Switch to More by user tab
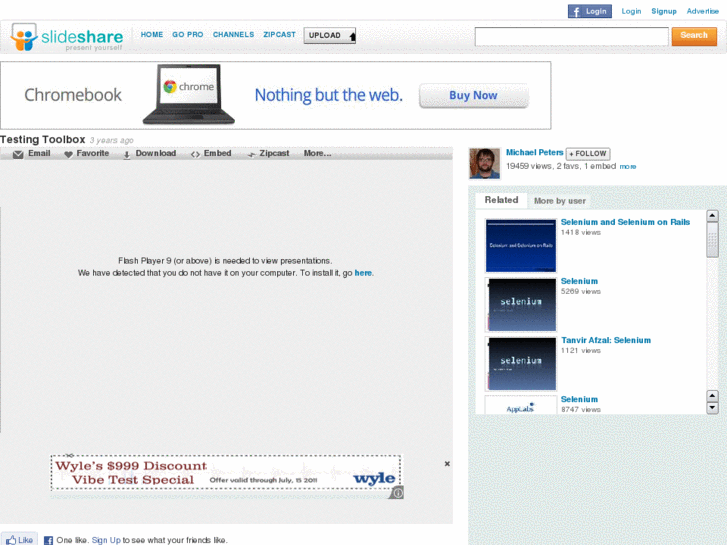This screenshot has height=545, width=727. (x=560, y=201)
